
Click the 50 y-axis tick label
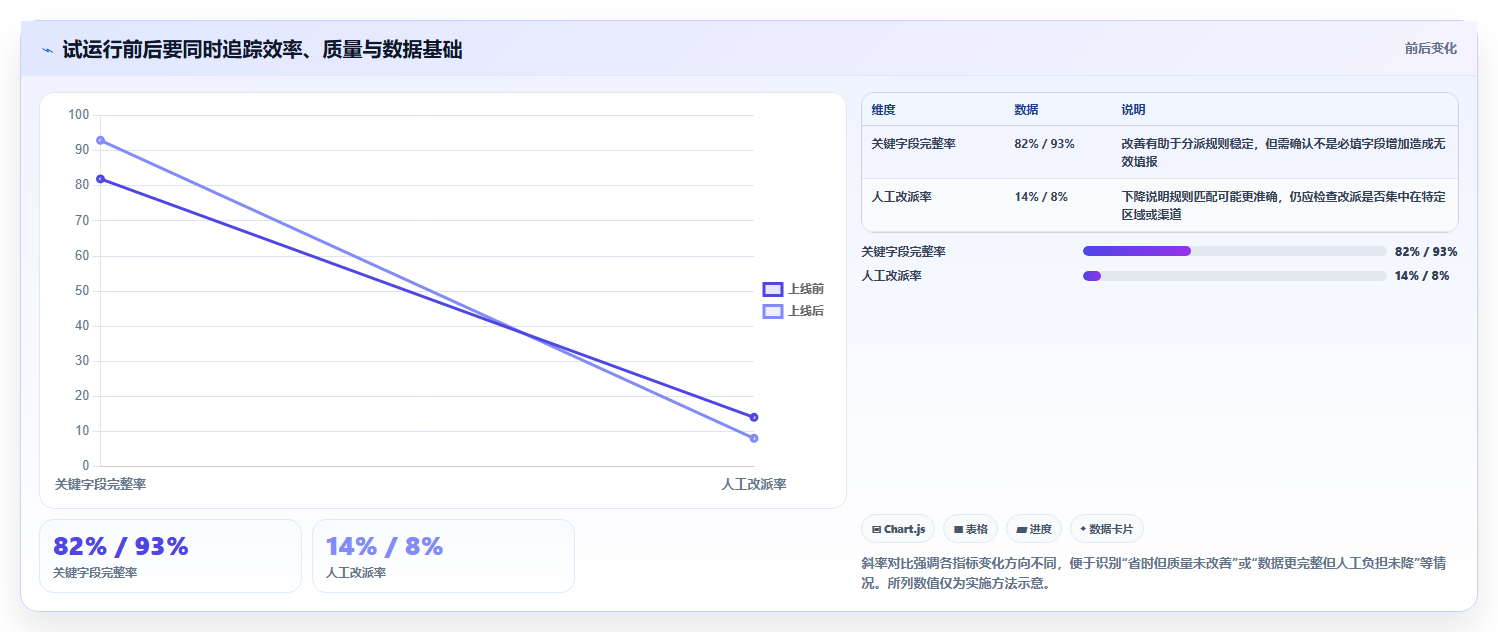(82, 290)
